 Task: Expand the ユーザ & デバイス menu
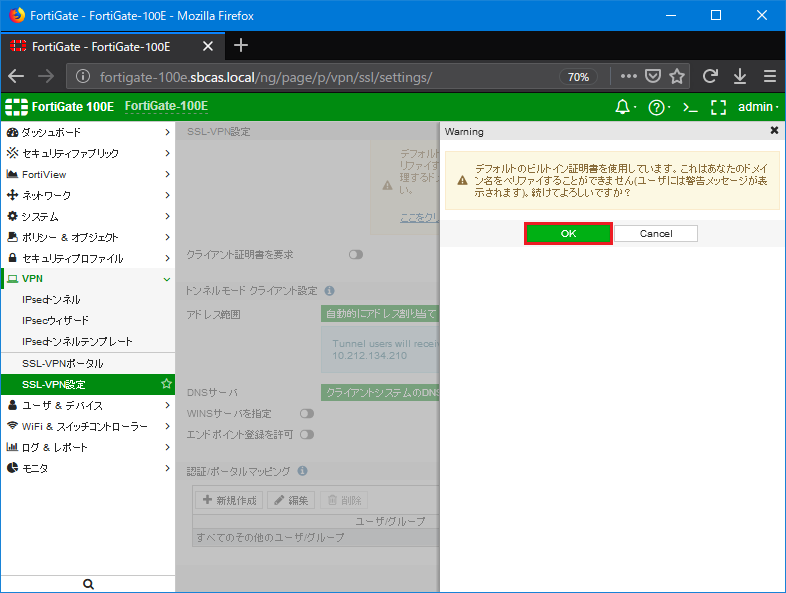(88, 406)
